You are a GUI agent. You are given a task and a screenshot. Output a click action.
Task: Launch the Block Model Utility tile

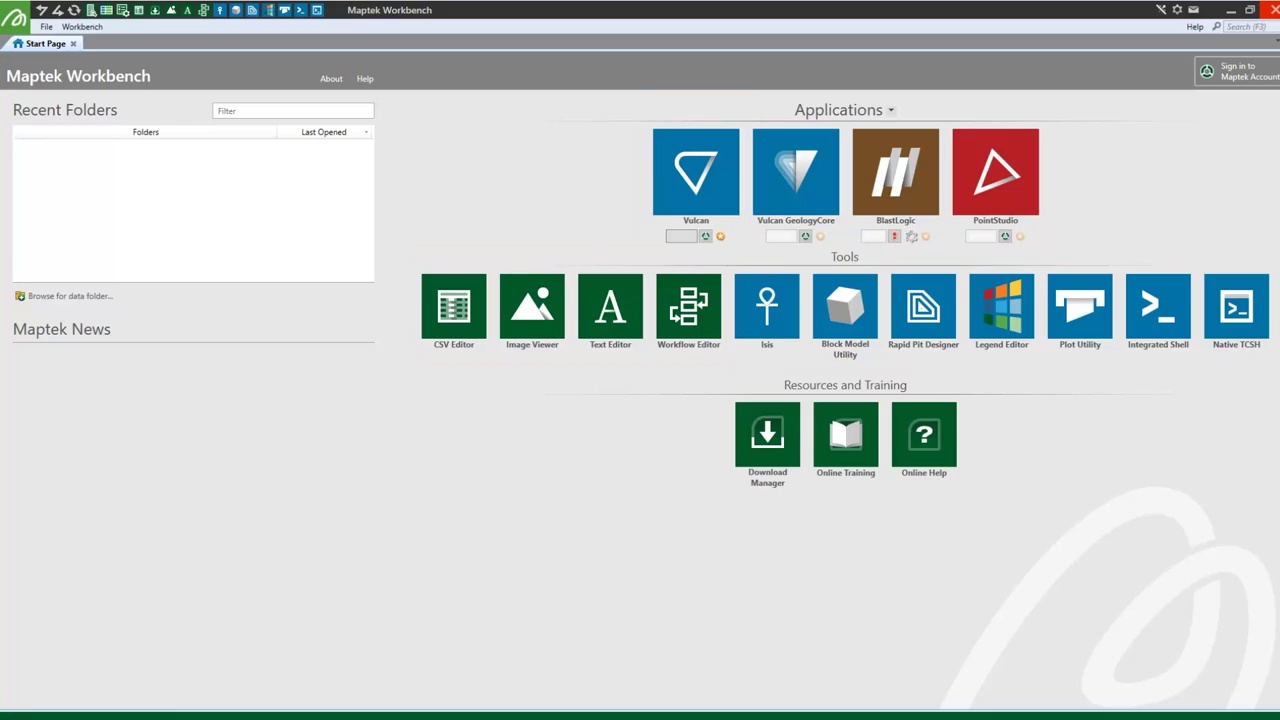pyautogui.click(x=845, y=306)
